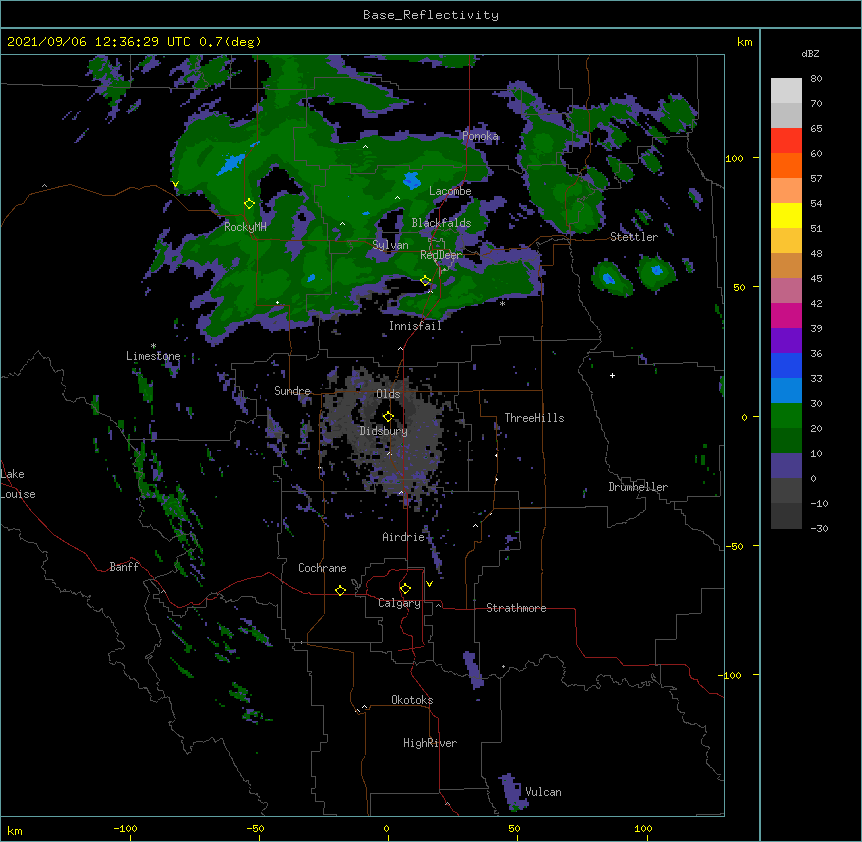This screenshot has width=862, height=842.
Task: Click the -50 tick on the right axis
Action: [x=734, y=546]
